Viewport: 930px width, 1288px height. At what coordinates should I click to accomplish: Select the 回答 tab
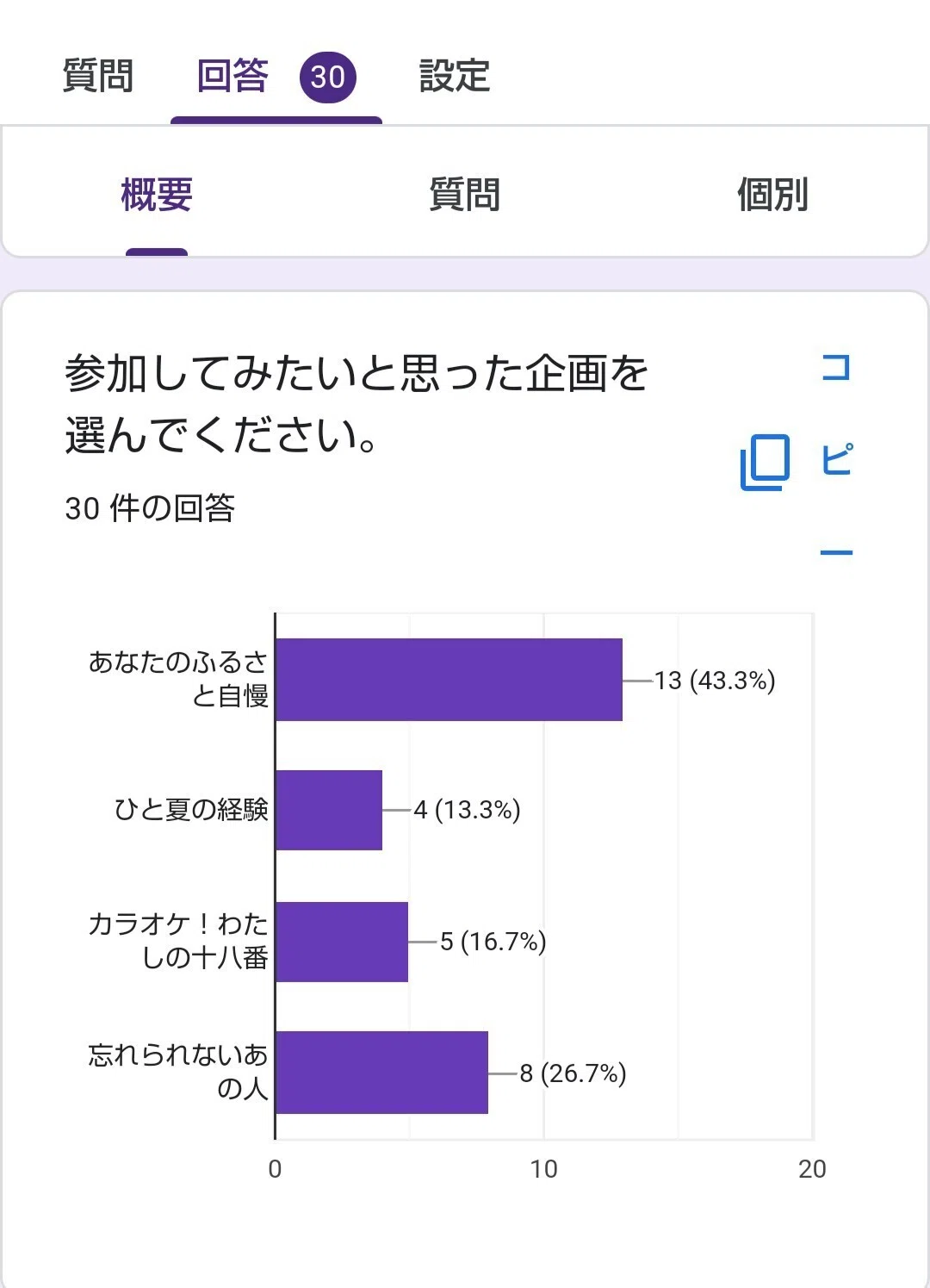coord(232,76)
